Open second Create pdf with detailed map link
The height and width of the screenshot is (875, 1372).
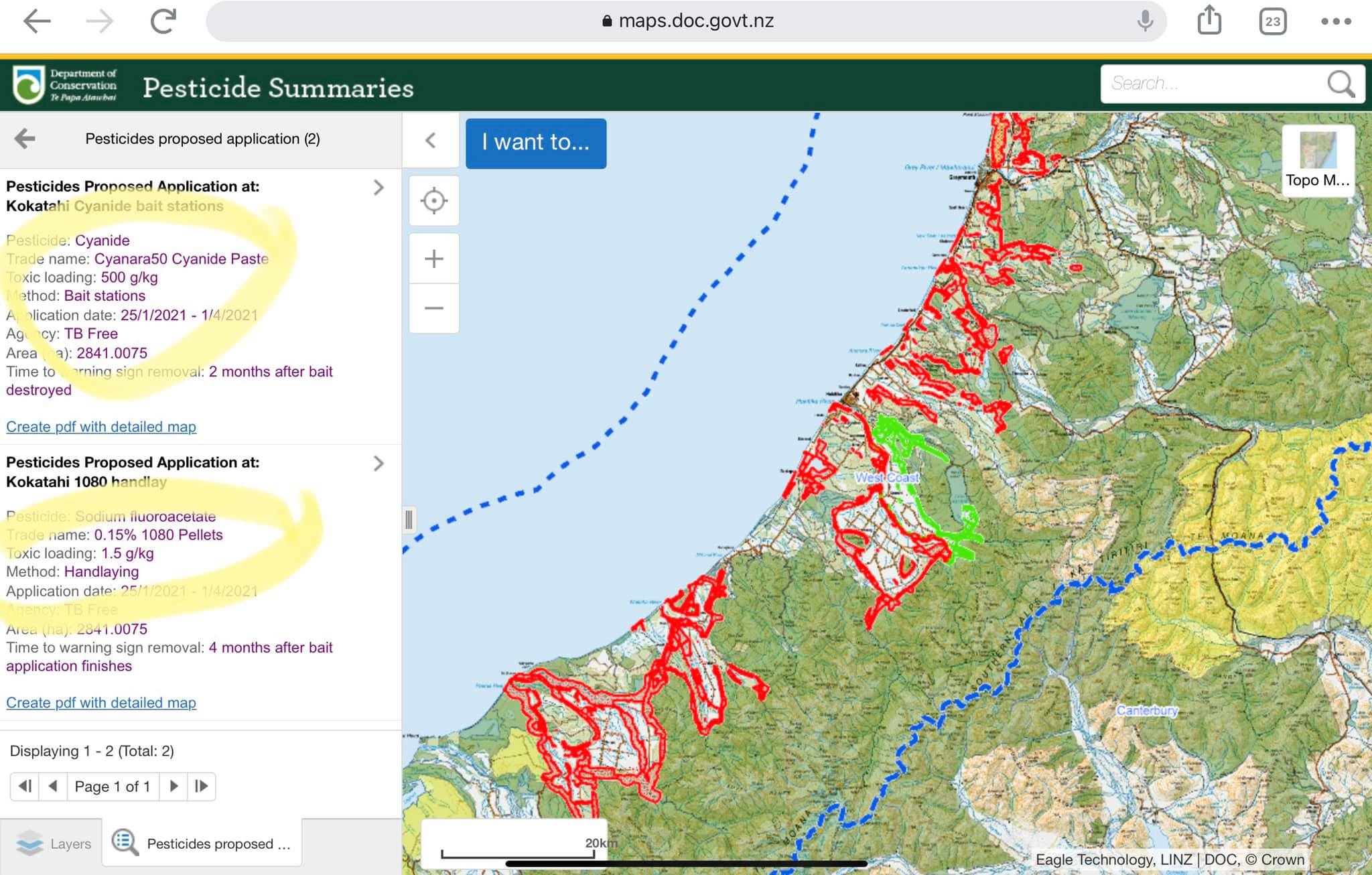tap(101, 703)
